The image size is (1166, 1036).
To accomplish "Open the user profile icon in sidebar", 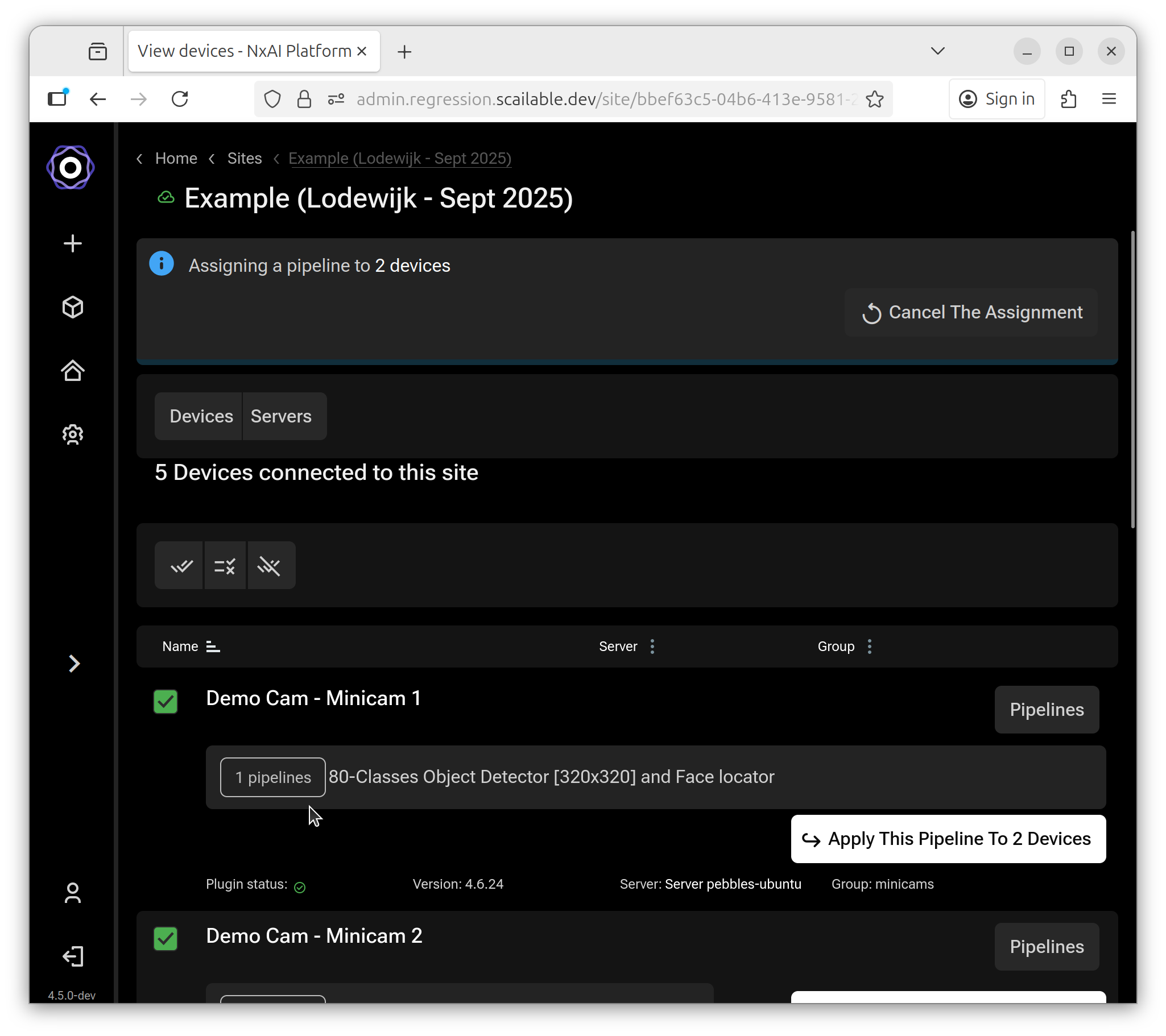I will pyautogui.click(x=72, y=893).
